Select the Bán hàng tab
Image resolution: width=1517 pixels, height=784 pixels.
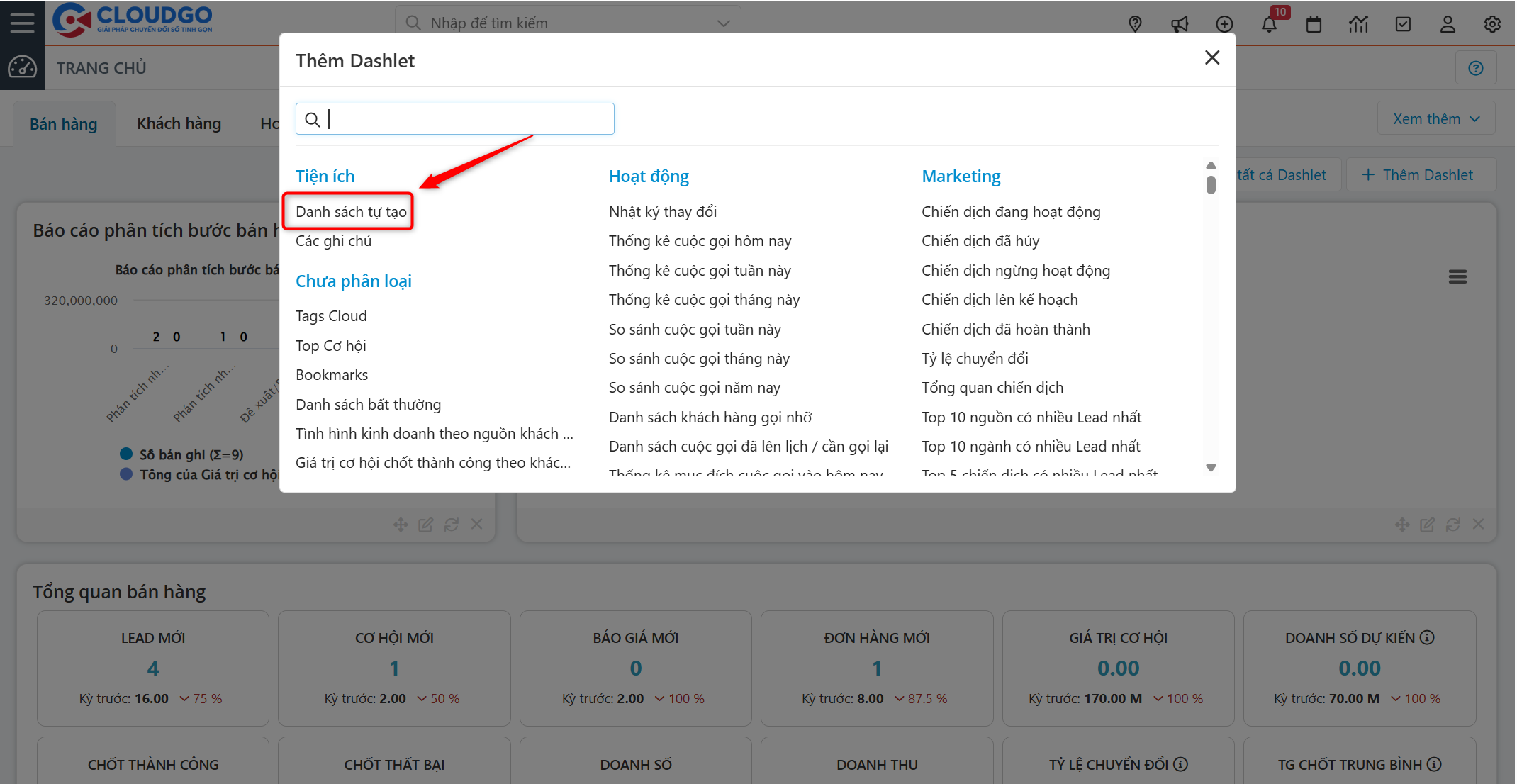point(64,123)
